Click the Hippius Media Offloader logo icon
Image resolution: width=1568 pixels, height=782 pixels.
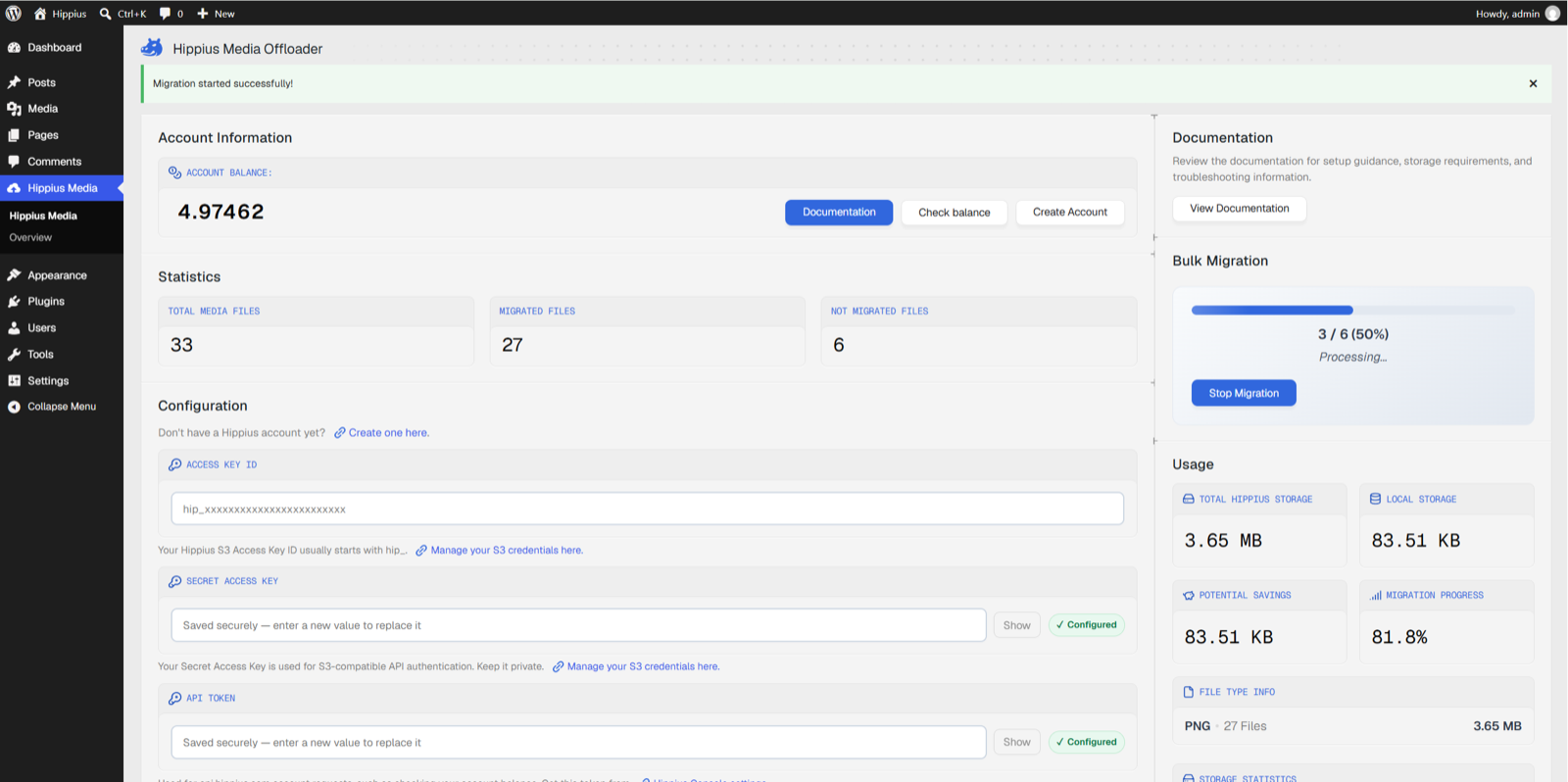tap(152, 48)
